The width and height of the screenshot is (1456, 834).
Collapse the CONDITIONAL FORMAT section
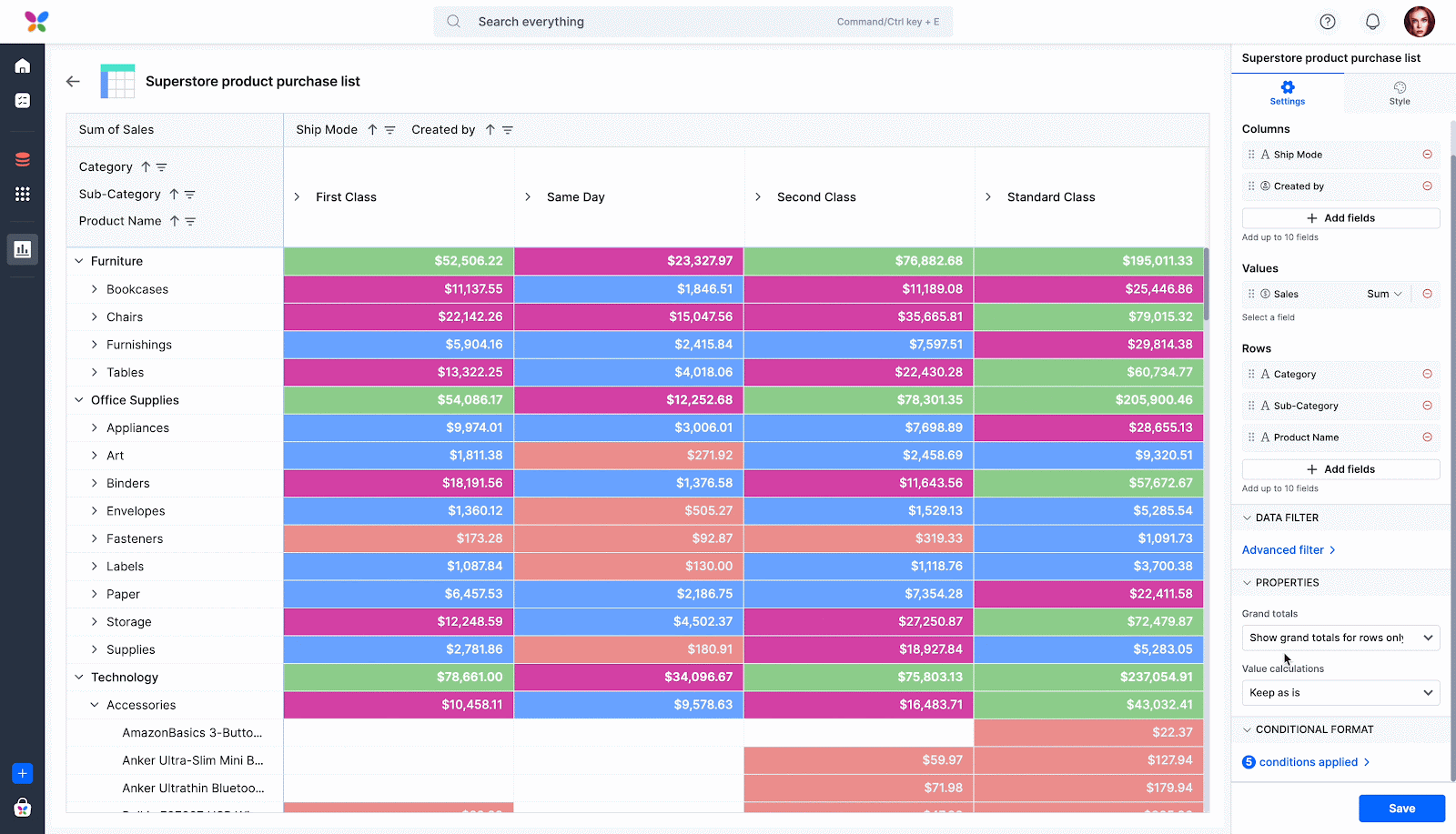(1247, 729)
